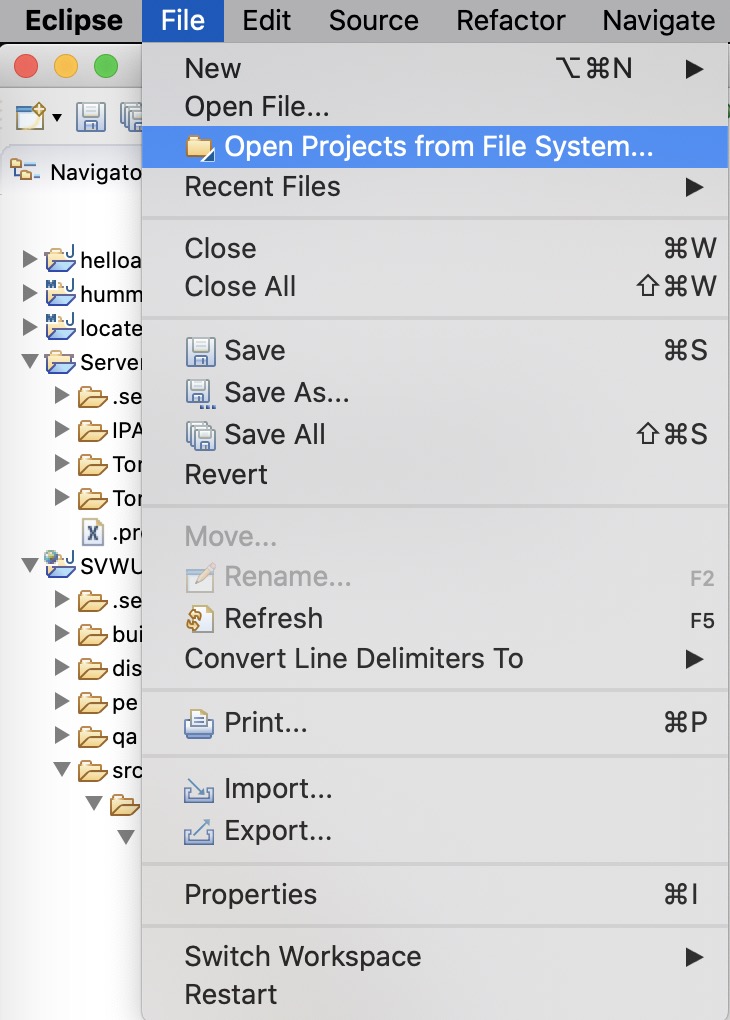Choose Close in the File menu
The width and height of the screenshot is (730, 1020).
pos(435,248)
